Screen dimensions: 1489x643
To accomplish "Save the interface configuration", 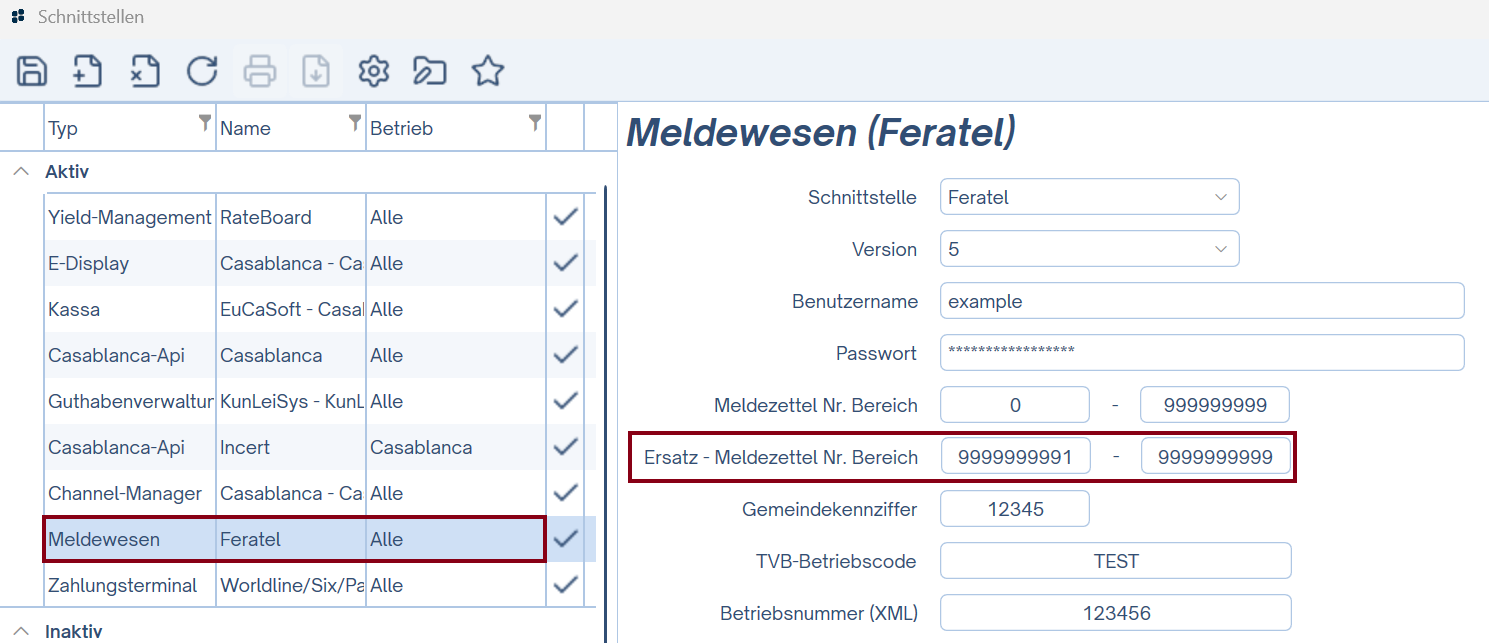I will [x=30, y=71].
